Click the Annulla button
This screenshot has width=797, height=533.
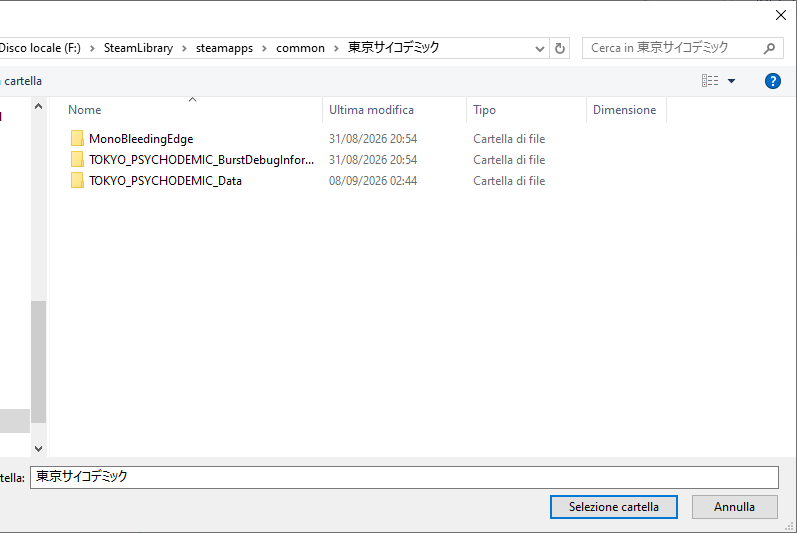(734, 507)
